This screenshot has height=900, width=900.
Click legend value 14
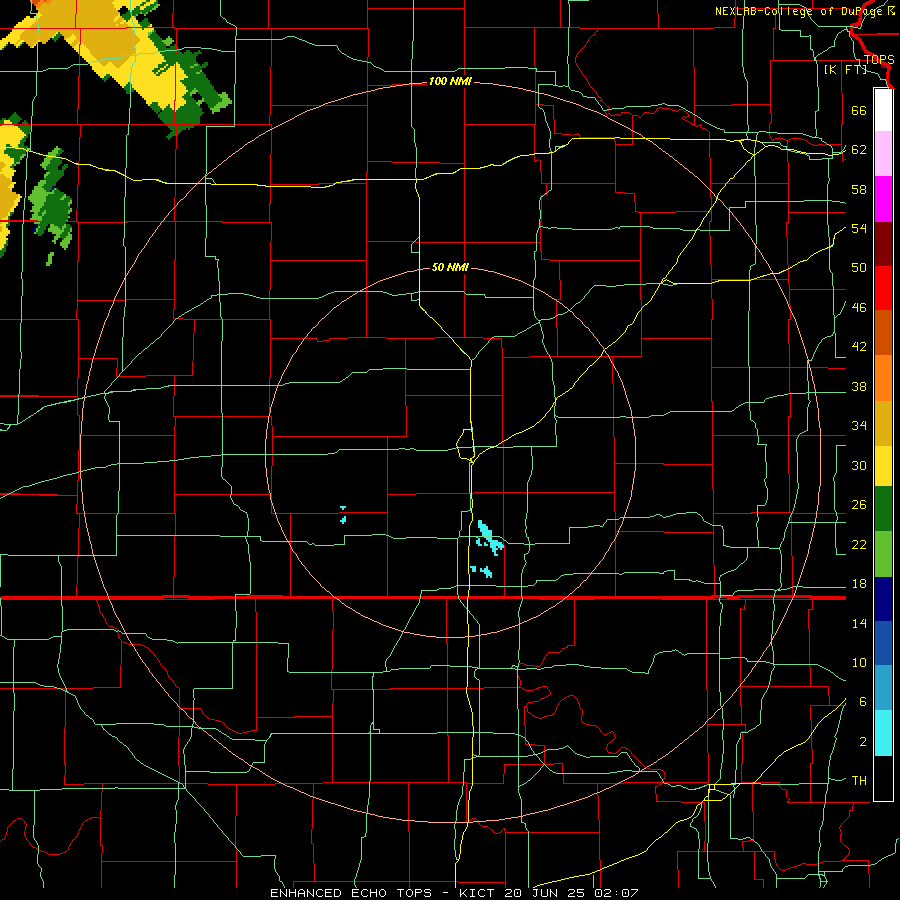click(859, 623)
